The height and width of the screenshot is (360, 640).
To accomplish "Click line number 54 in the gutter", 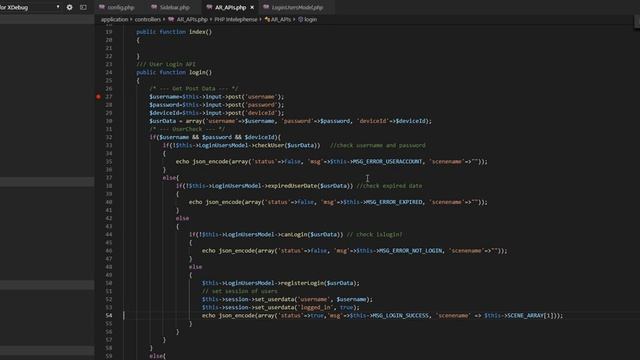I will point(109,316).
